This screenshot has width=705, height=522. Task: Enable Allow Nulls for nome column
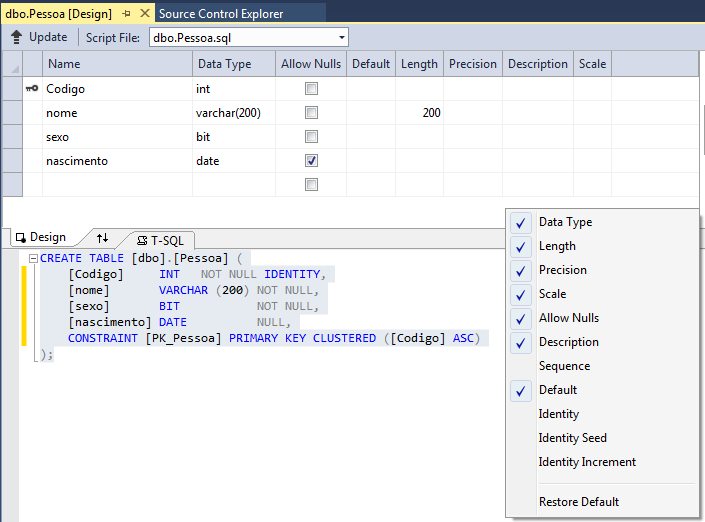click(311, 113)
